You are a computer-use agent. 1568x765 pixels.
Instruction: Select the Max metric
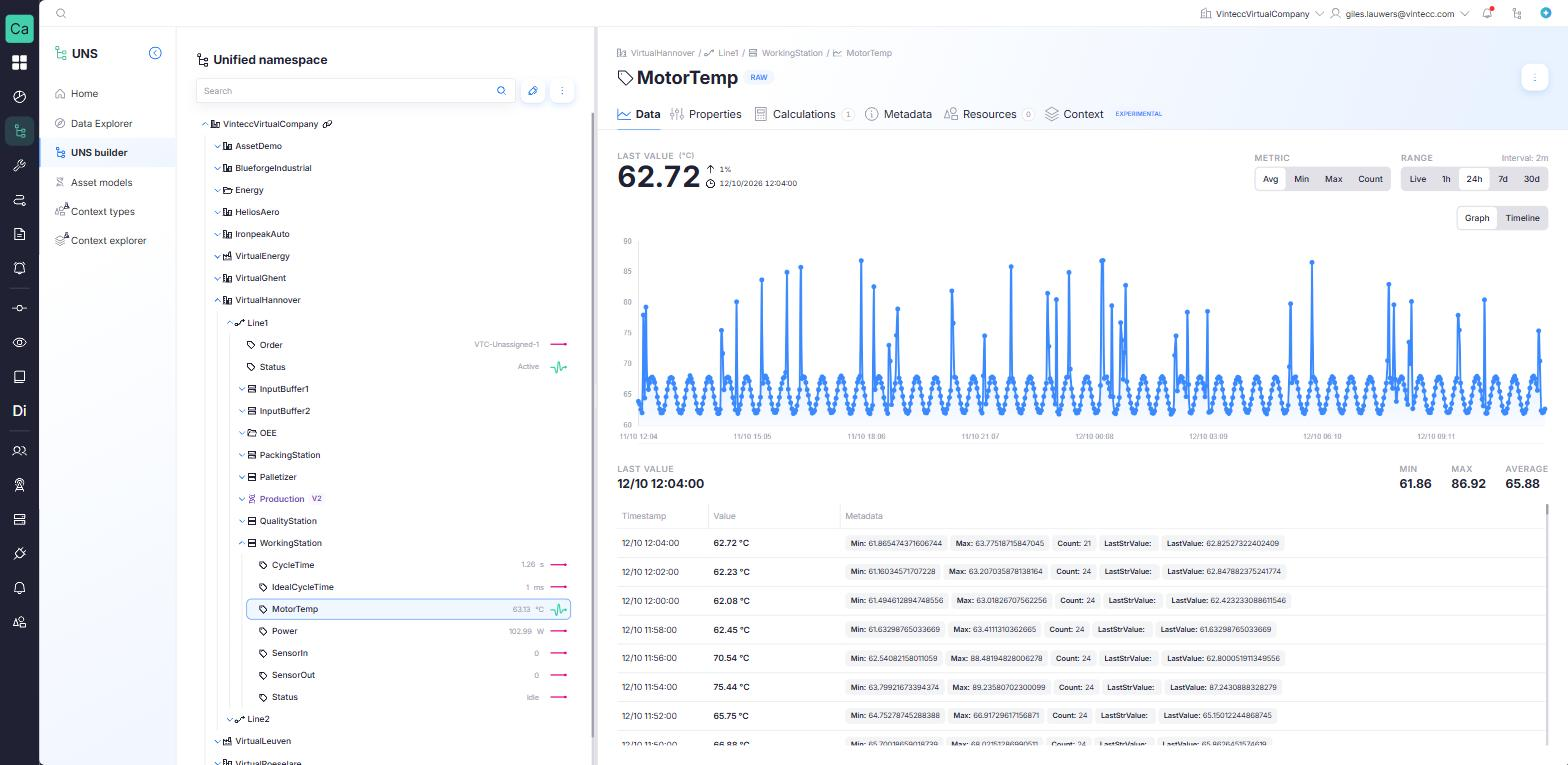[1333, 179]
